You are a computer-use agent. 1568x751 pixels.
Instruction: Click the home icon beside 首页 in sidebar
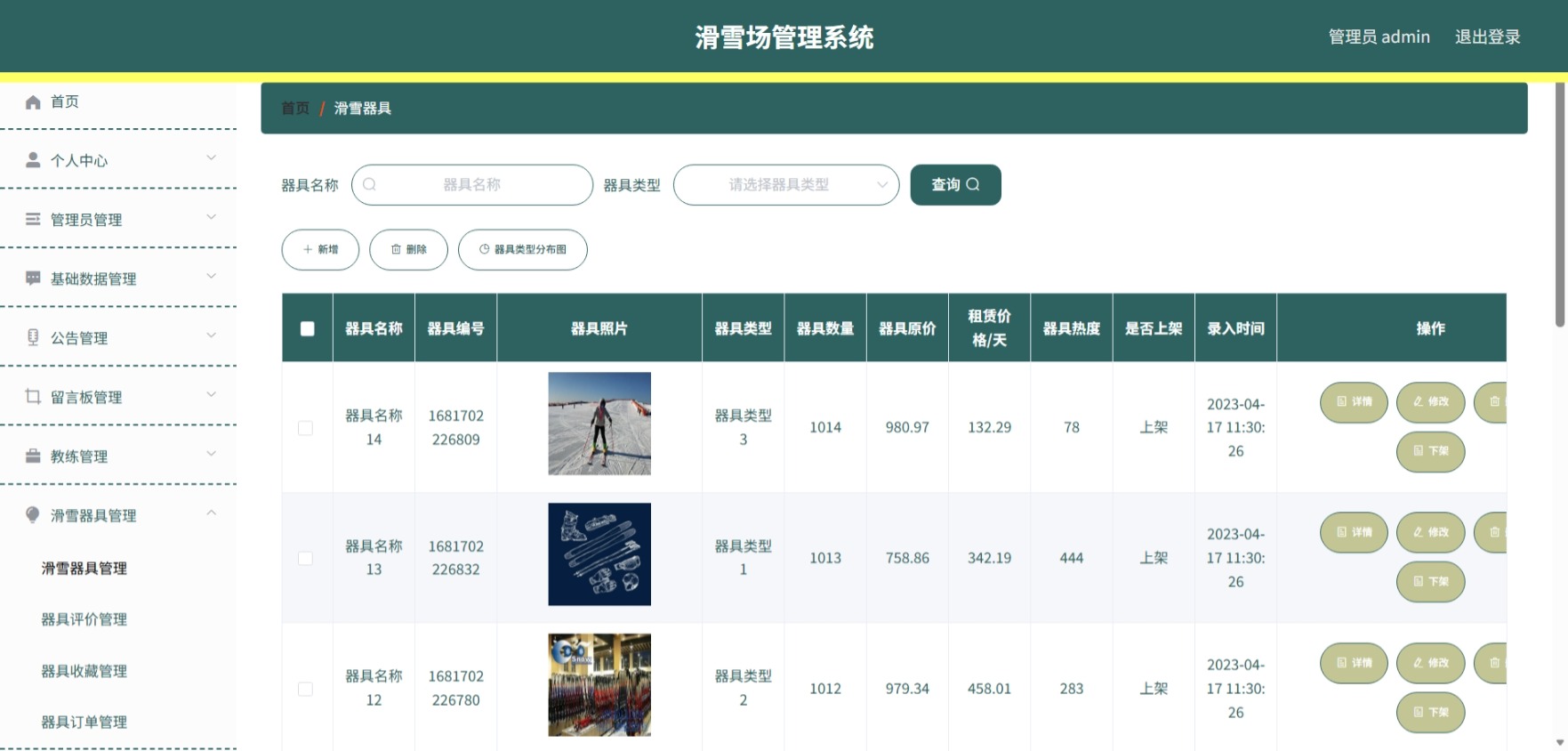(33, 102)
